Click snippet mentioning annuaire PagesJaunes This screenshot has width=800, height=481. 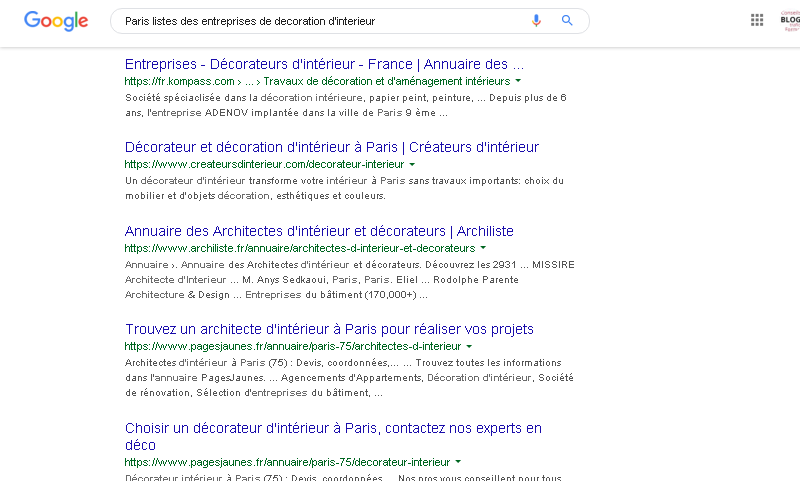click(349, 377)
